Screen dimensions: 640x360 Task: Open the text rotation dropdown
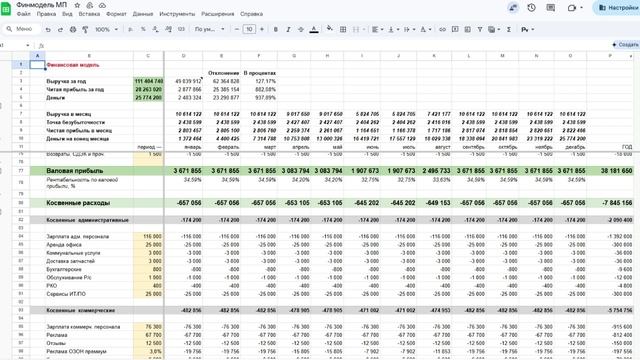point(426,29)
